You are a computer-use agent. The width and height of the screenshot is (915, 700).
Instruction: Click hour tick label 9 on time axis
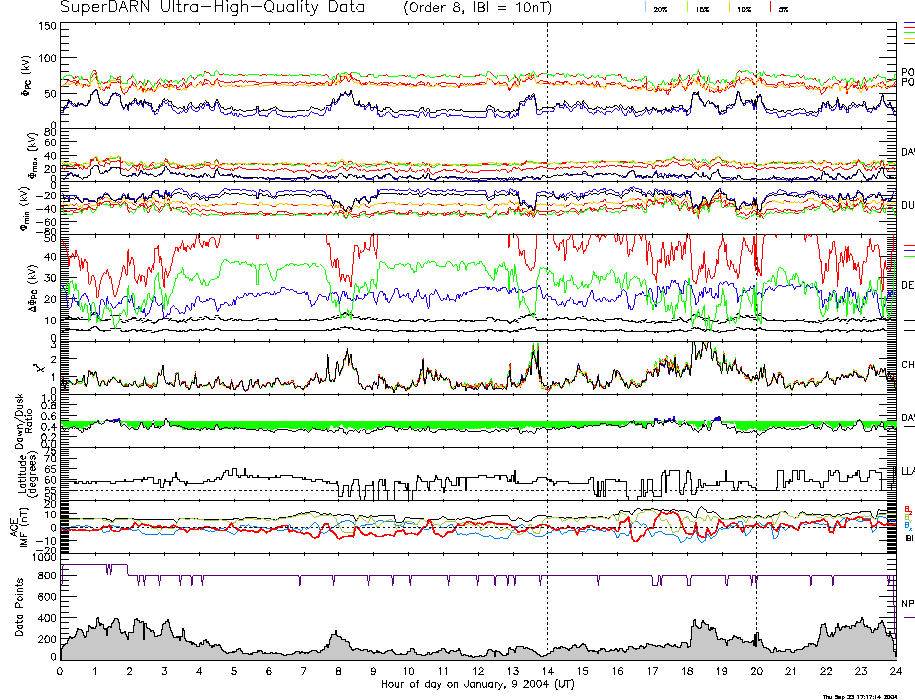(373, 671)
